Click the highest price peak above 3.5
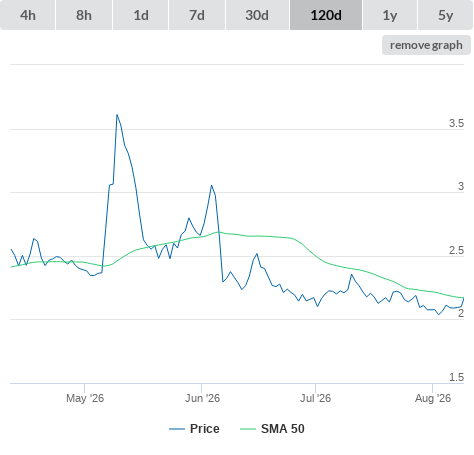 [117, 115]
